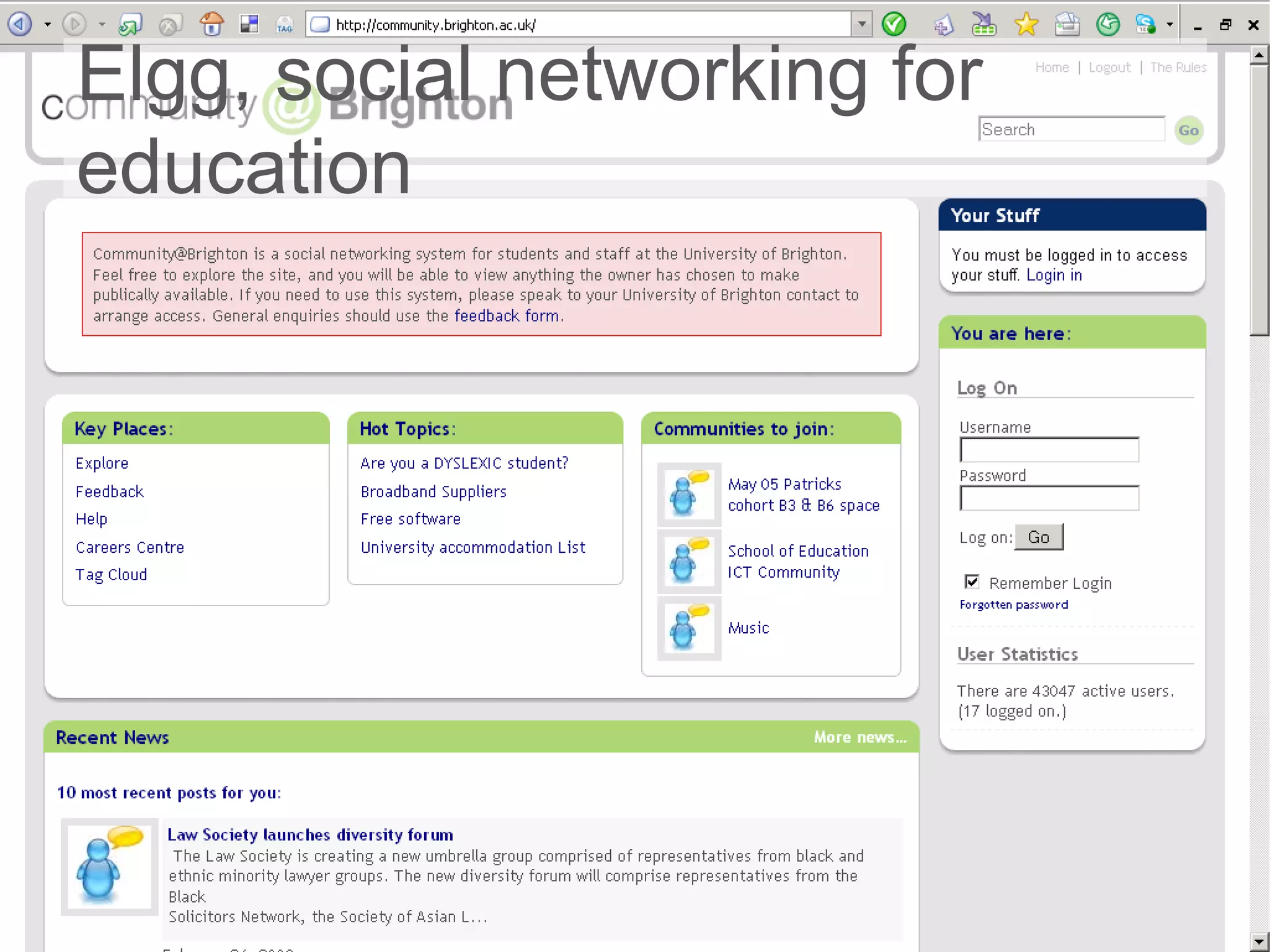This screenshot has height=952, width=1270.
Task: Toggle the Remember Login checkbox
Action: (972, 581)
